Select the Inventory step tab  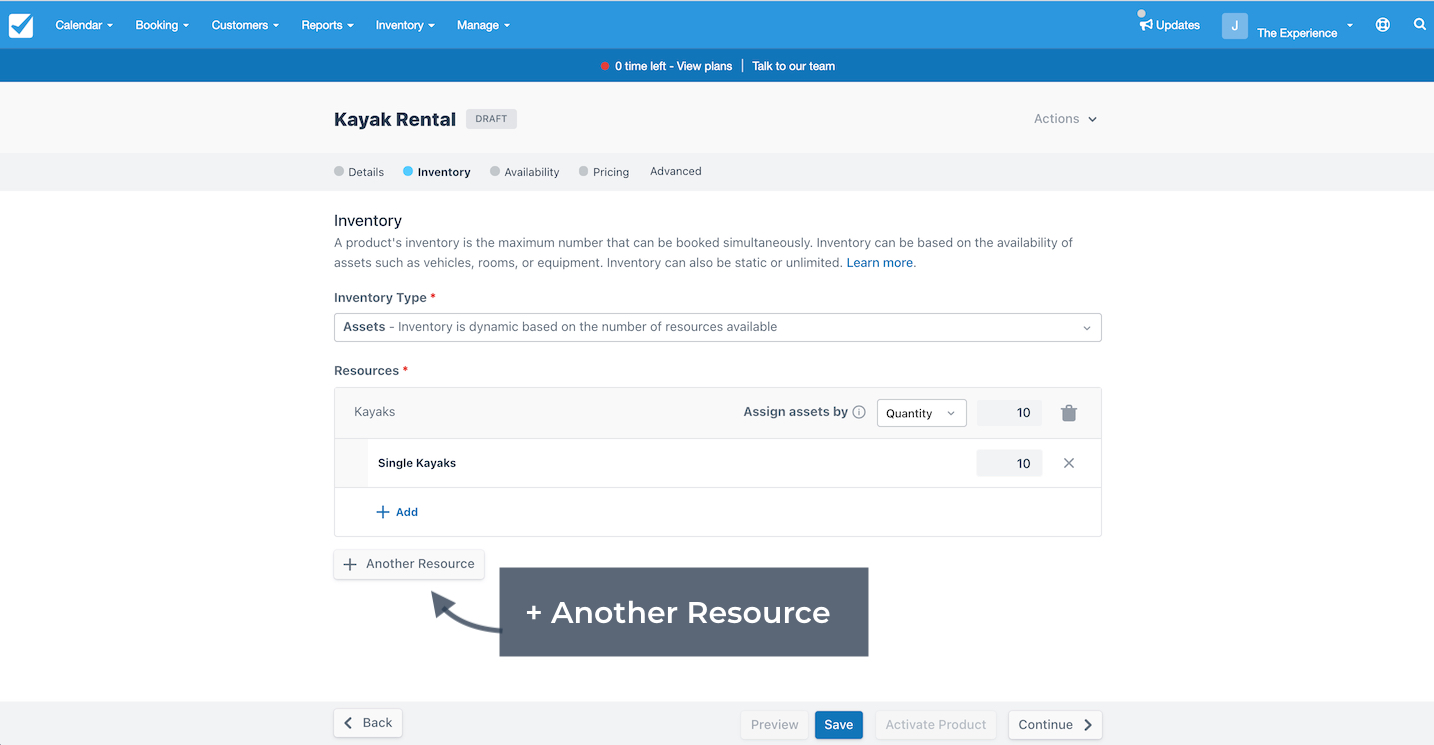pyautogui.click(x=437, y=172)
